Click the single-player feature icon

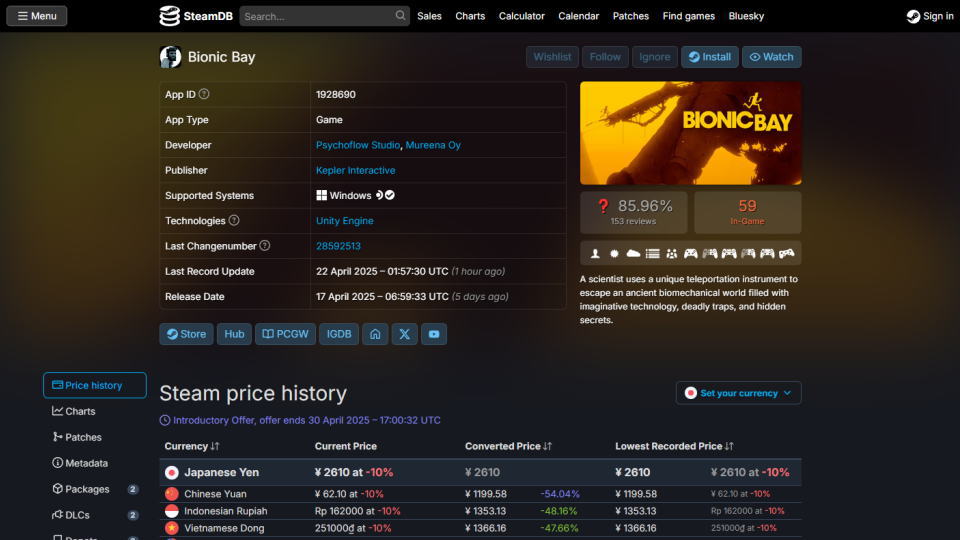pos(595,253)
